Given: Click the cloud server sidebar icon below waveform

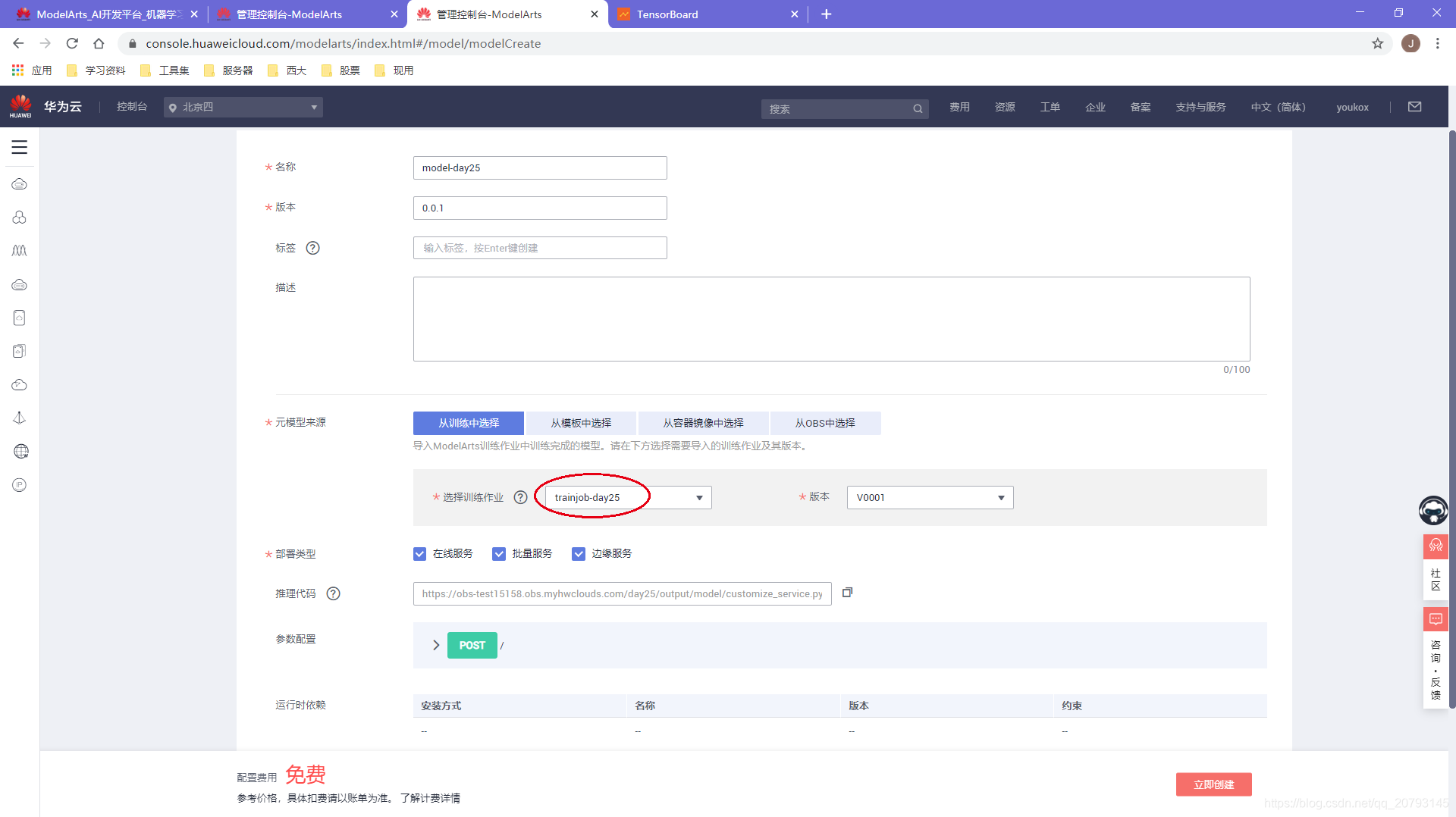Looking at the screenshot, I should (20, 285).
